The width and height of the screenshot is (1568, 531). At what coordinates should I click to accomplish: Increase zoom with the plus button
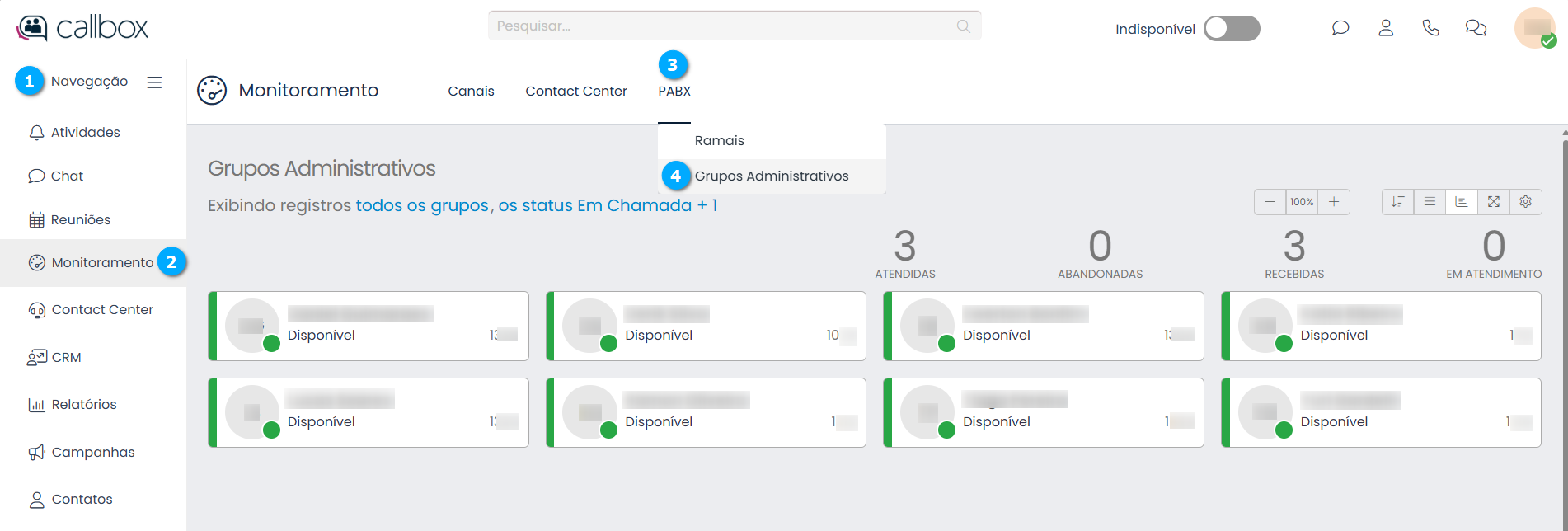click(x=1334, y=202)
